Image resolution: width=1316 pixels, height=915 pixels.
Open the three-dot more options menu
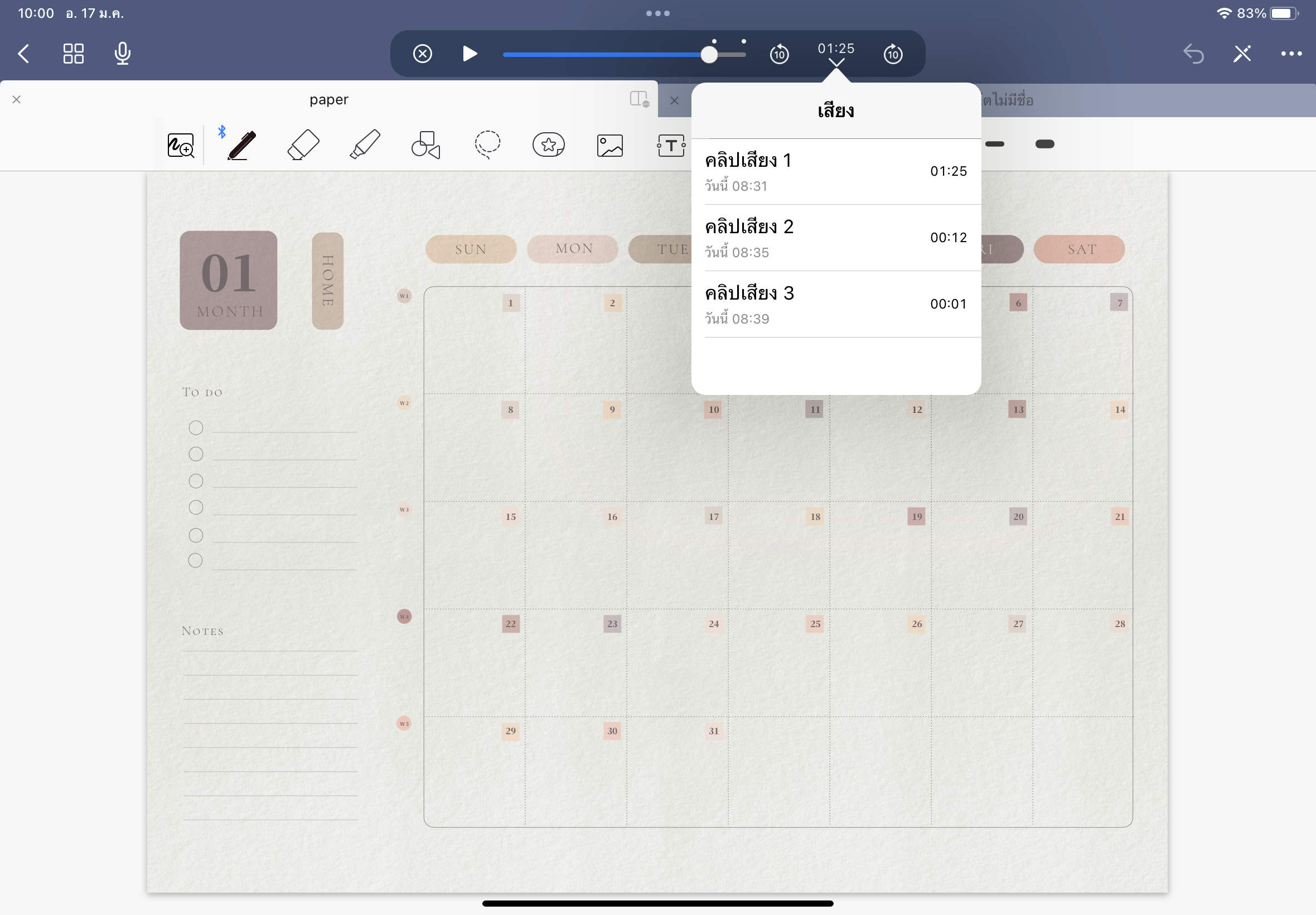tap(1291, 54)
